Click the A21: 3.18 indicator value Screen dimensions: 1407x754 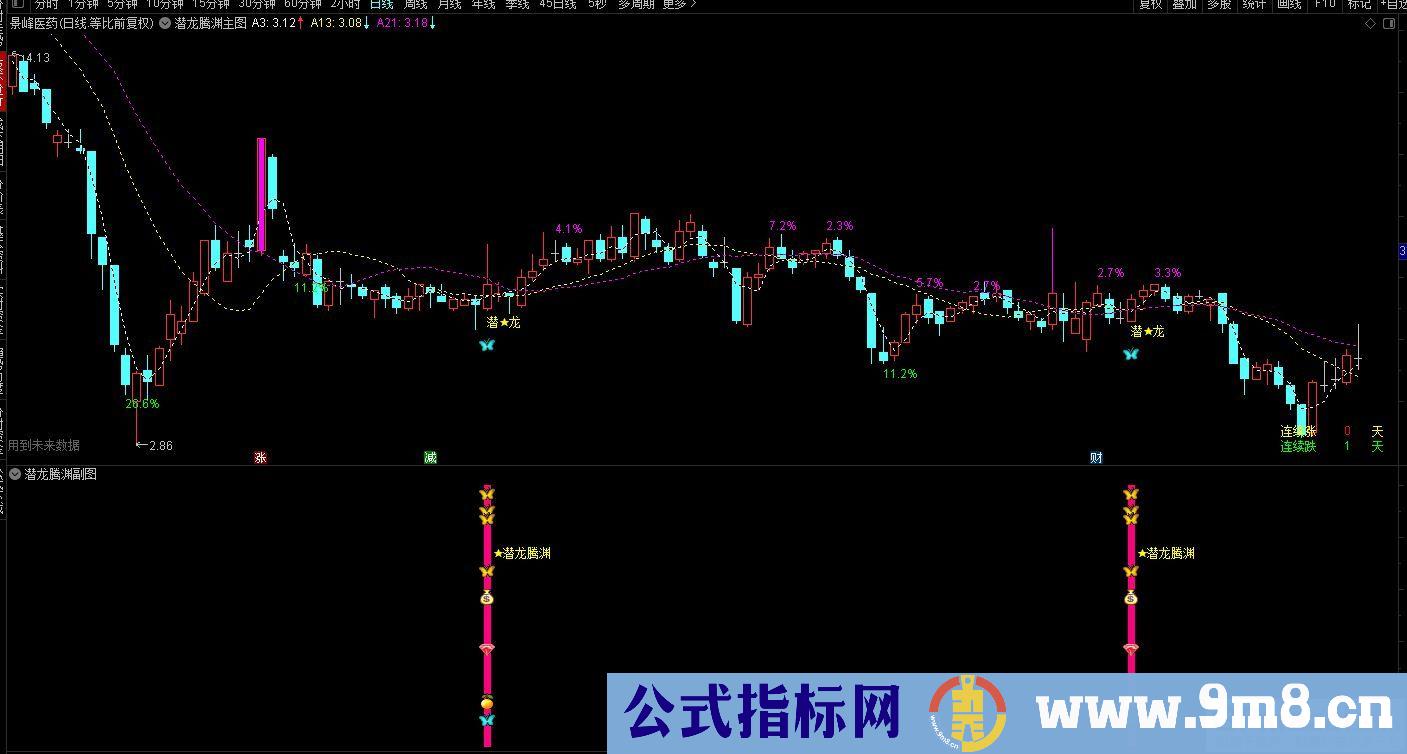[x=402, y=23]
